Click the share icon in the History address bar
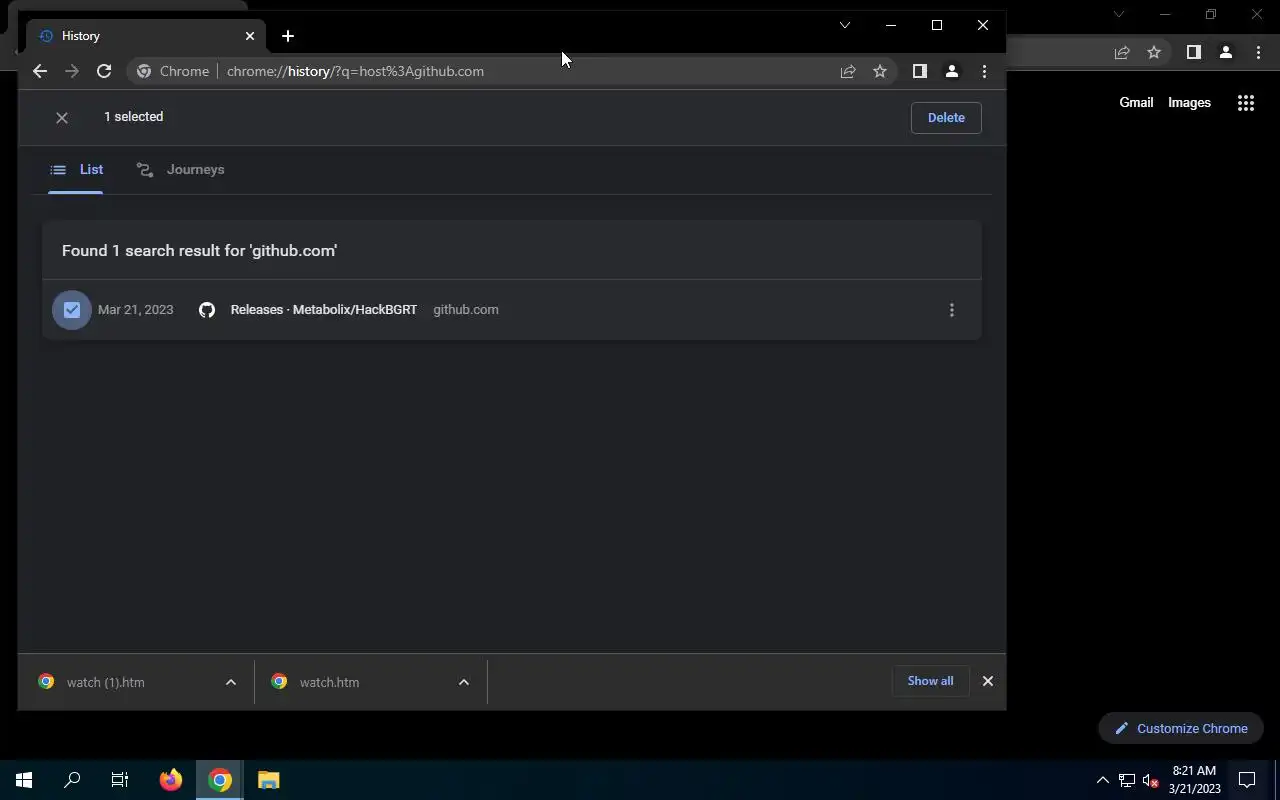The image size is (1280, 800). pyautogui.click(x=848, y=71)
